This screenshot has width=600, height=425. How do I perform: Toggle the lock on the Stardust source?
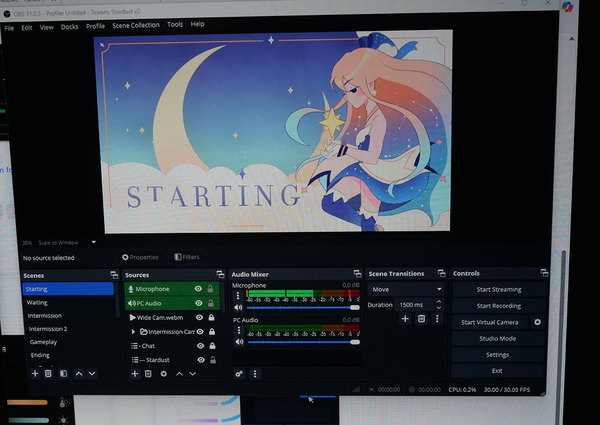tap(213, 360)
